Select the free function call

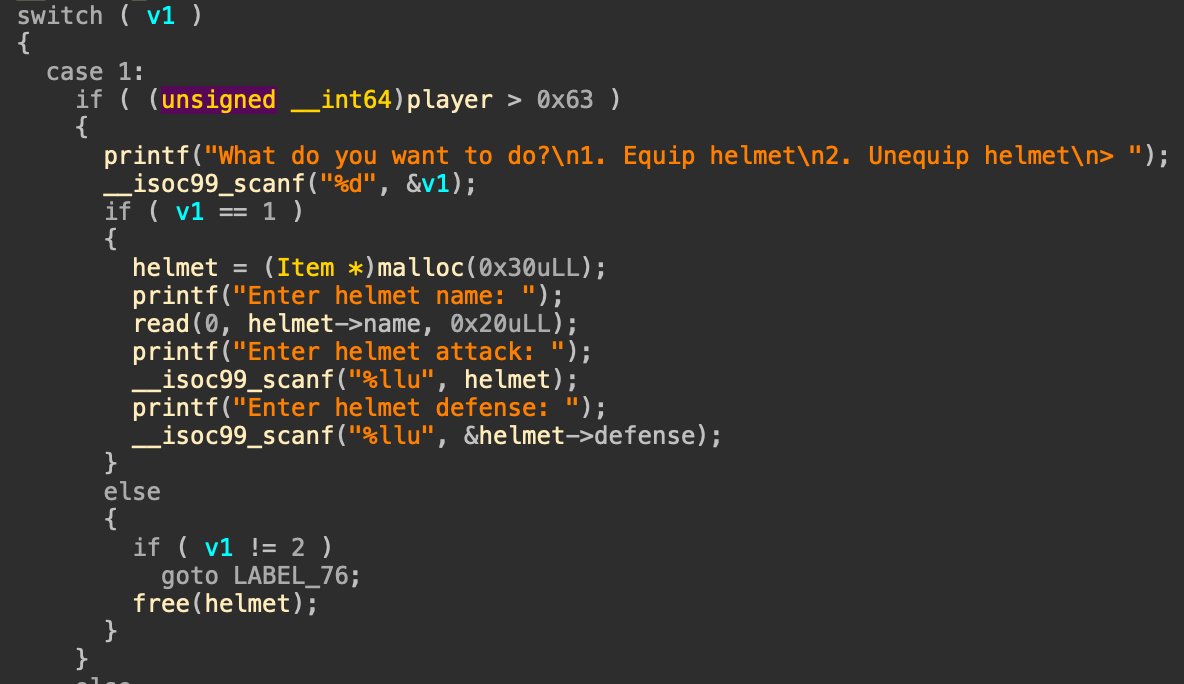point(161,603)
